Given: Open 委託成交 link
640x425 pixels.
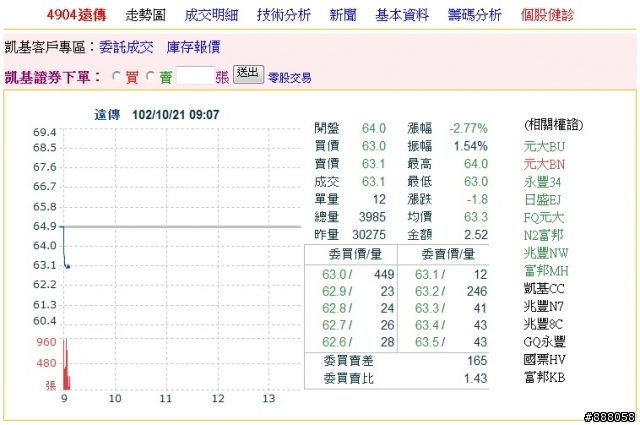Looking at the screenshot, I should [127, 47].
